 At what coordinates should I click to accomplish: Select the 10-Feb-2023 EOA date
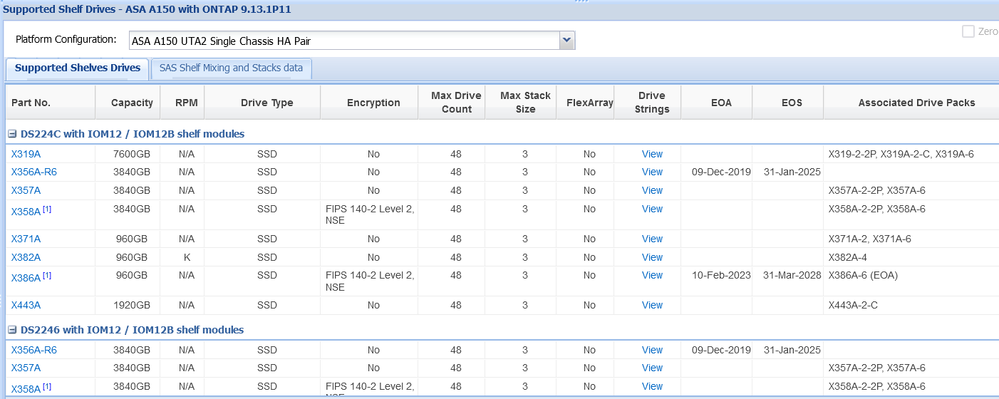click(721, 275)
